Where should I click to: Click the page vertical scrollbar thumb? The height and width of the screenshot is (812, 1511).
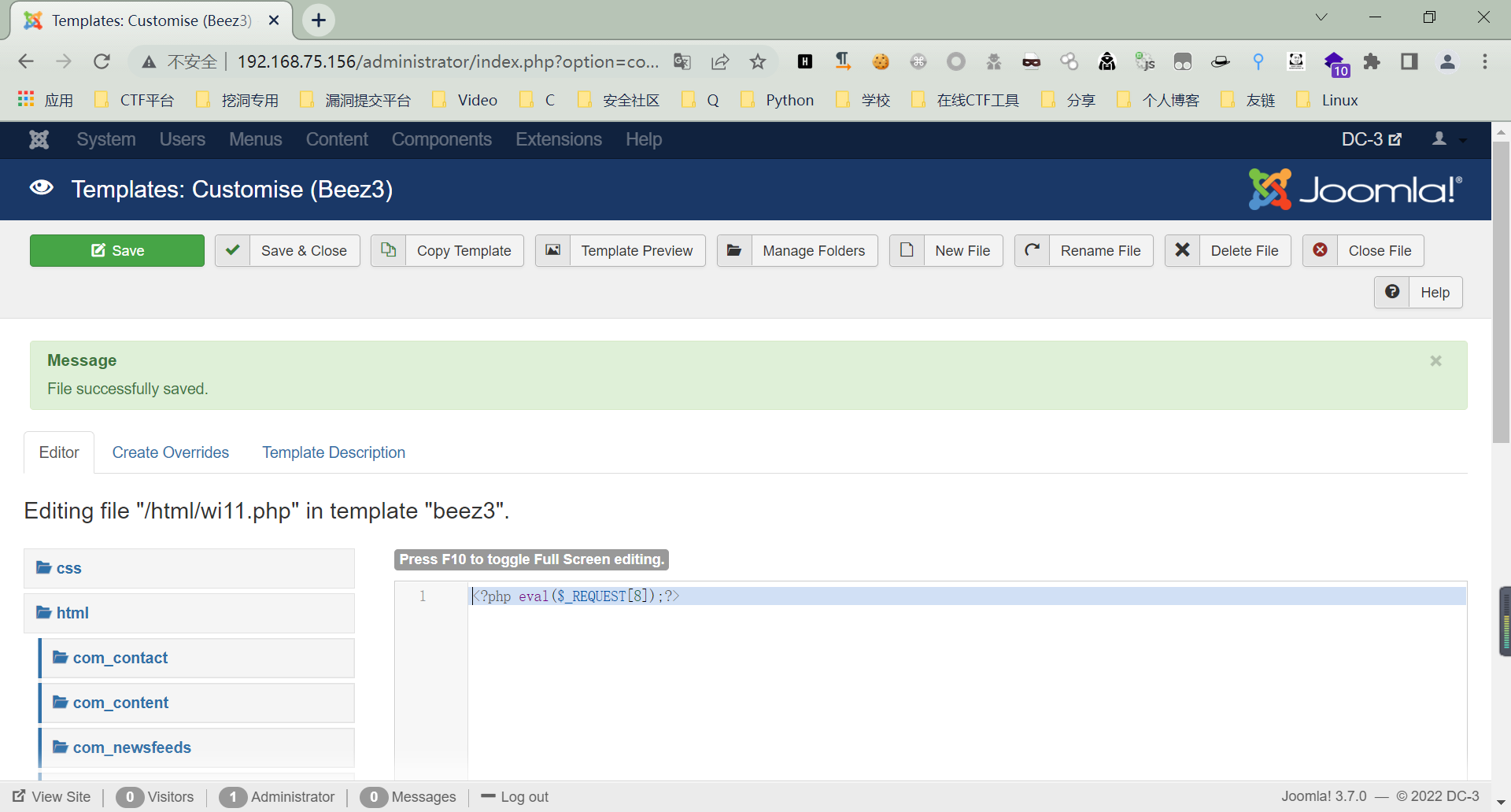pos(1501,291)
